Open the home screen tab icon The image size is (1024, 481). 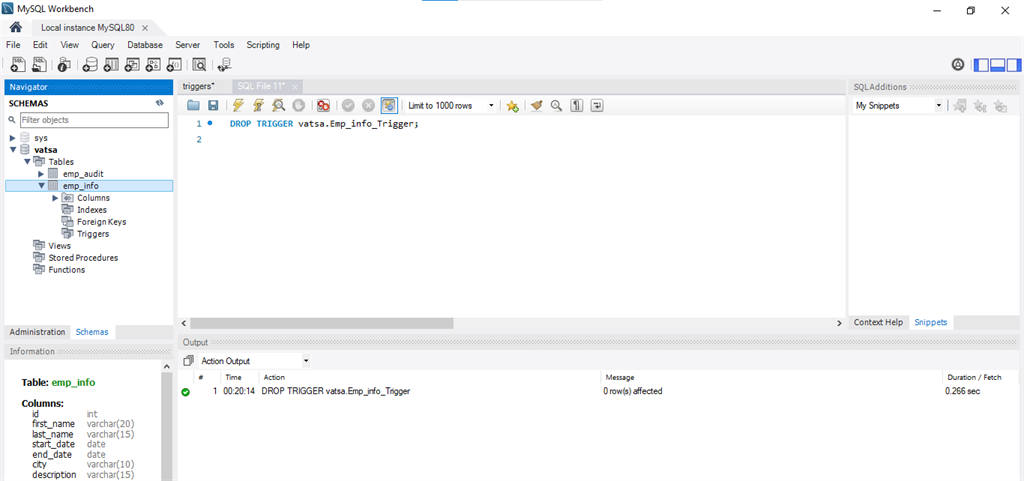pyautogui.click(x=16, y=27)
